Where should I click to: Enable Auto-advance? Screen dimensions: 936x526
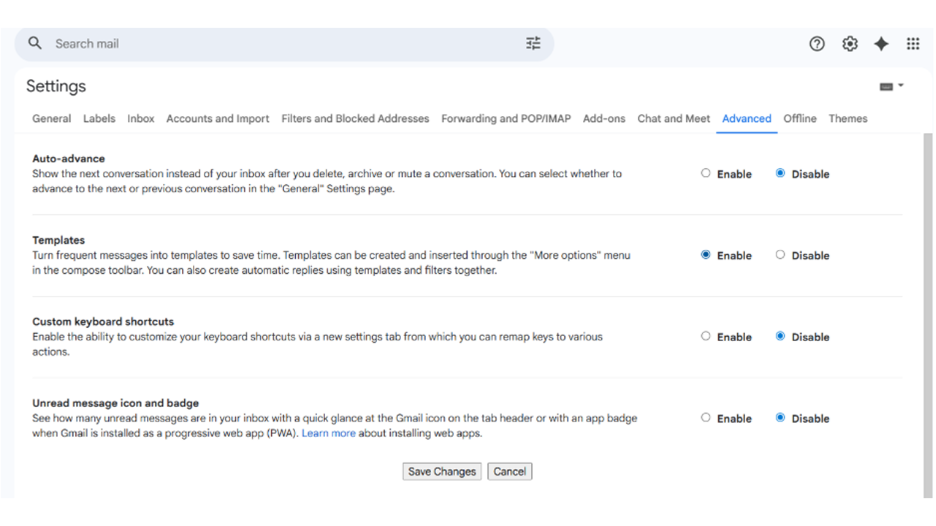706,173
